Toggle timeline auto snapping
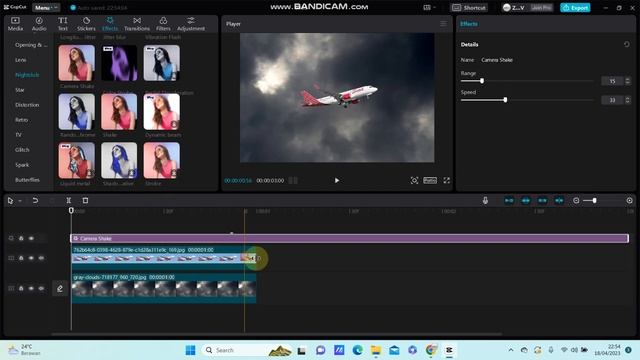The height and width of the screenshot is (360, 640). click(526, 200)
